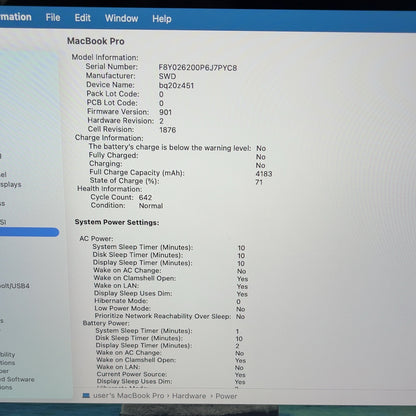Screen dimensions: 416x416
Task: Open the System Information app menu
Action: tap(16, 17)
